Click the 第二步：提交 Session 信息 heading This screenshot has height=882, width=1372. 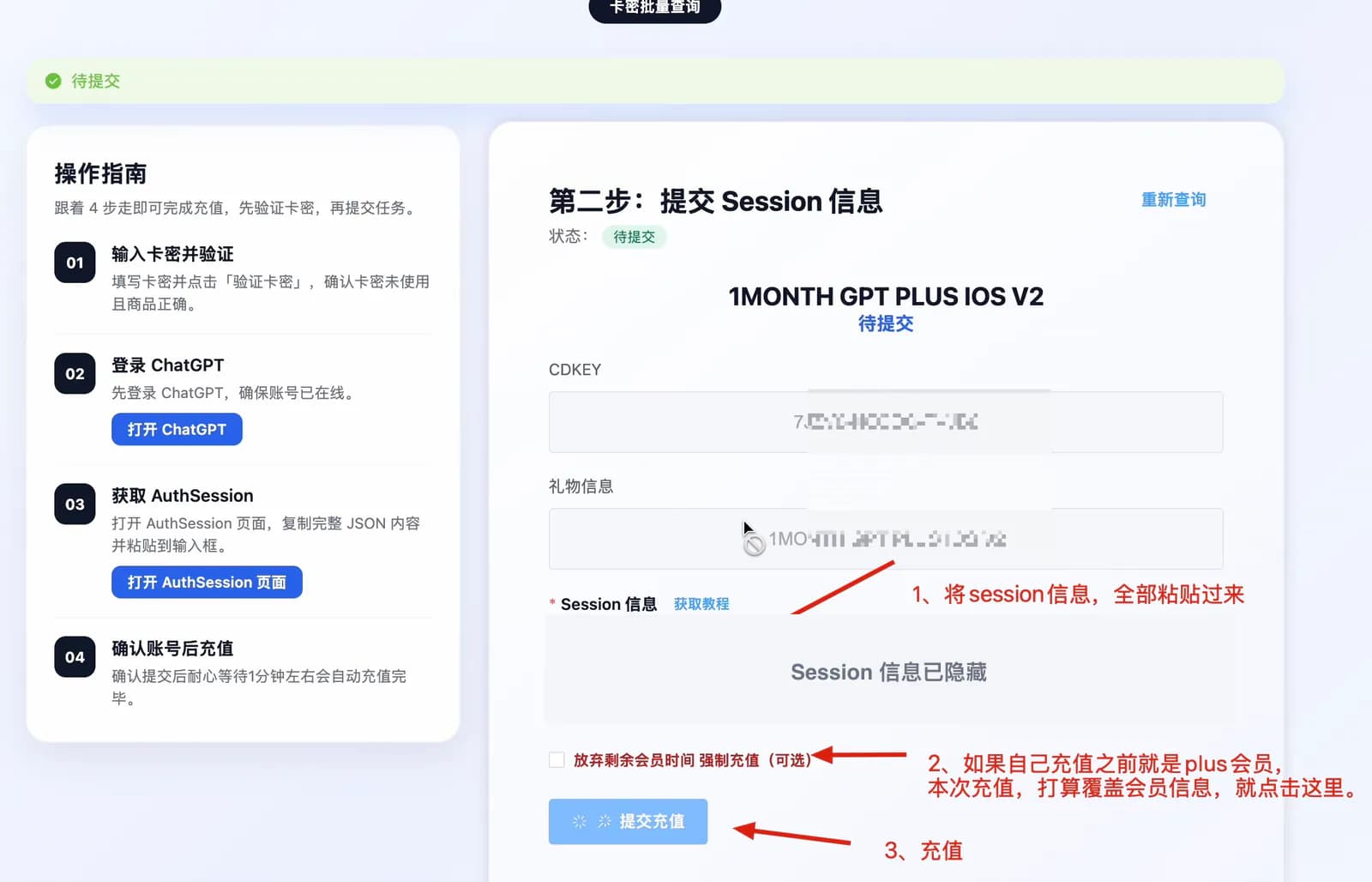pos(715,201)
